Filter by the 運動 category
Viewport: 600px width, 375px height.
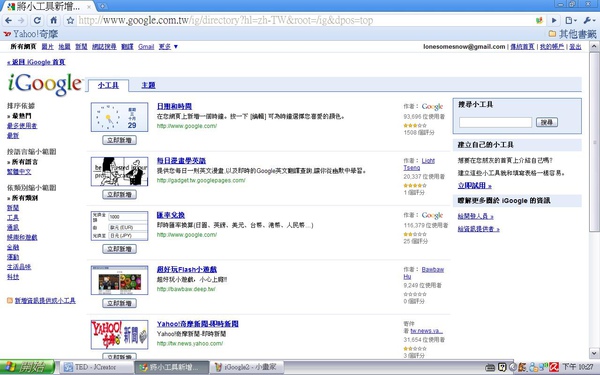(x=13, y=257)
